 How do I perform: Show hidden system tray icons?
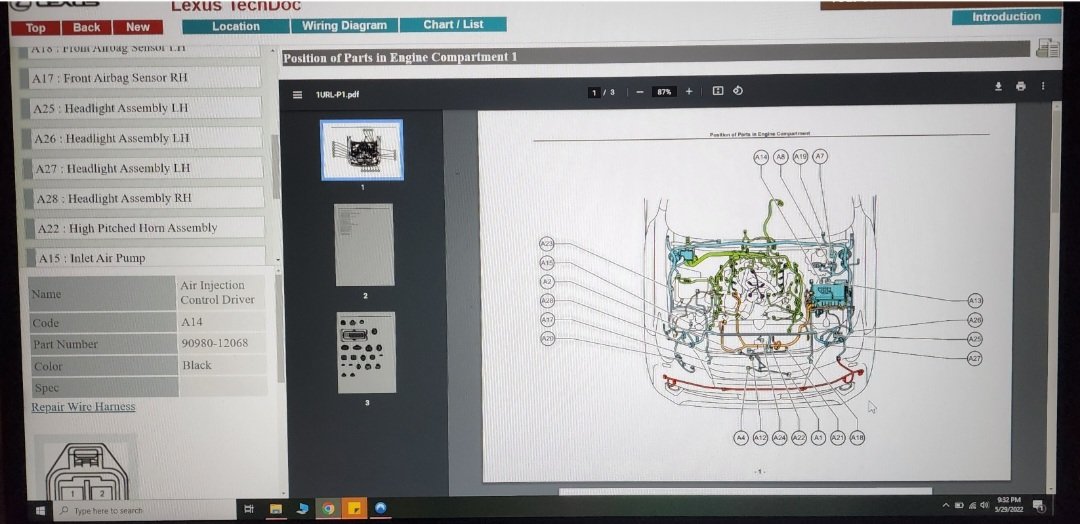click(x=946, y=505)
